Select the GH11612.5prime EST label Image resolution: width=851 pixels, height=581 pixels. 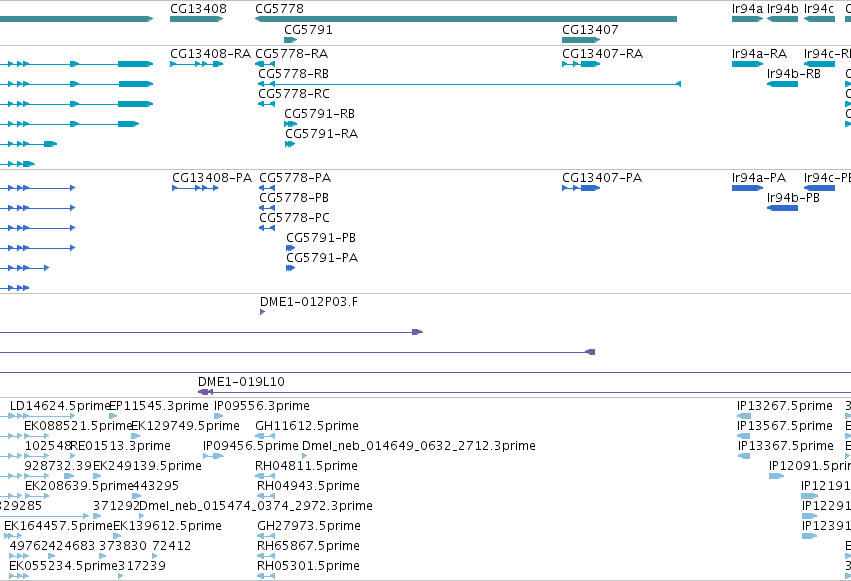[307, 426]
